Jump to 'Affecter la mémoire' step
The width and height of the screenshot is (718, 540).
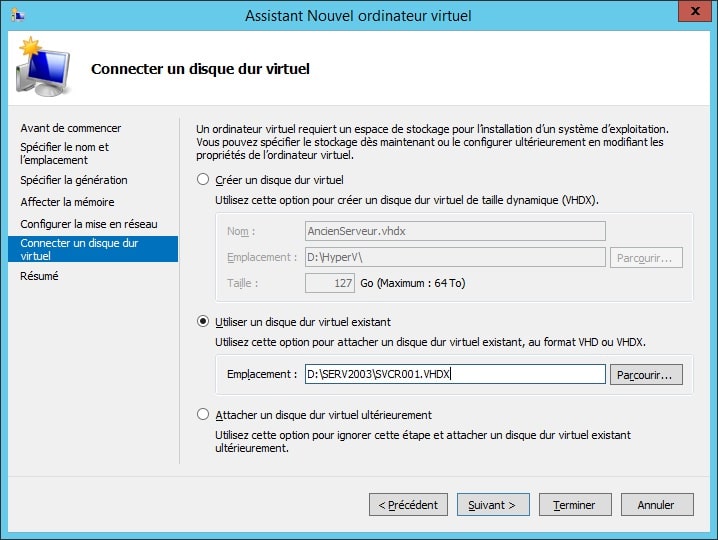67,202
